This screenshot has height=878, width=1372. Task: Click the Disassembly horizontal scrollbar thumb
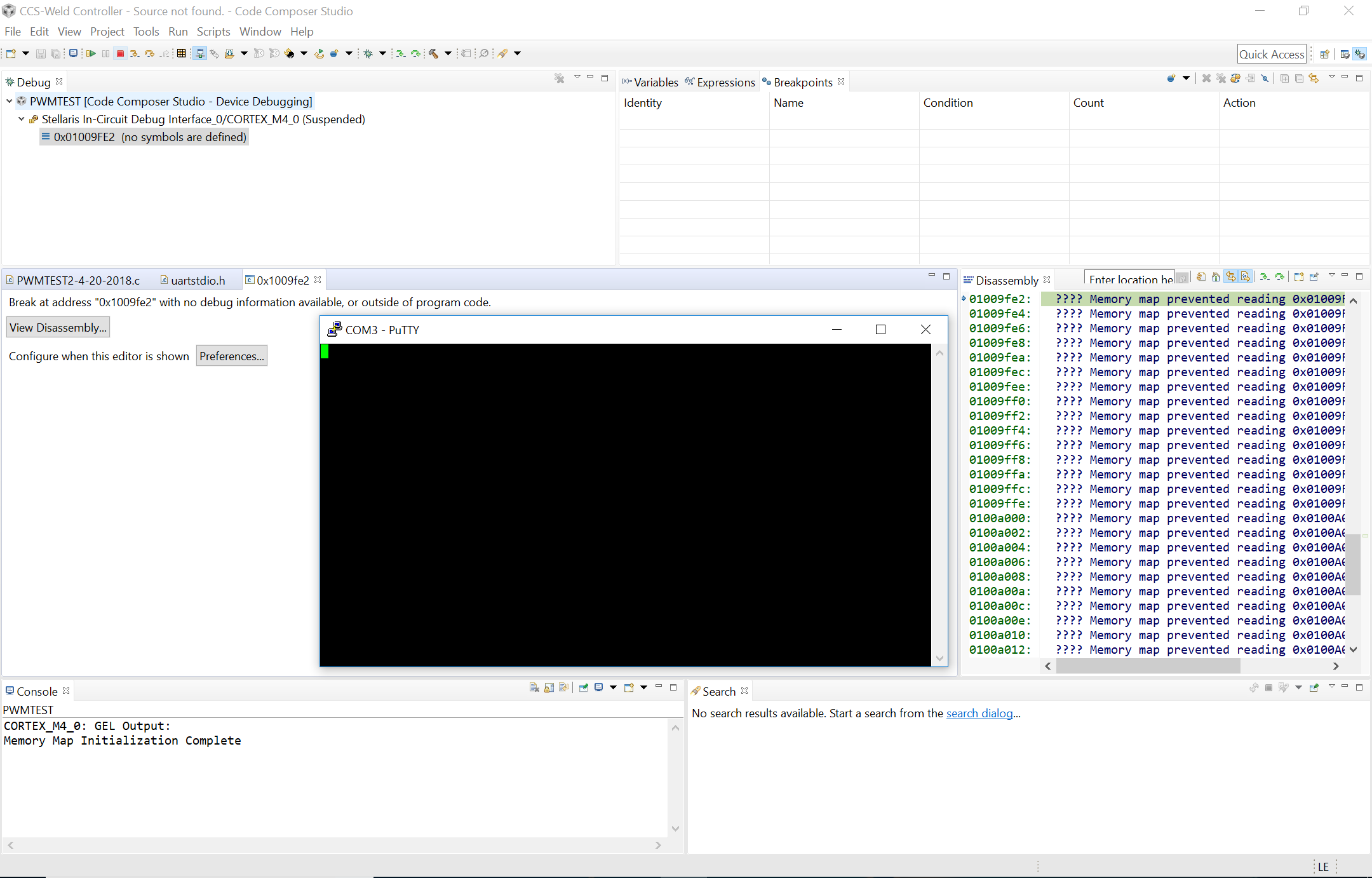click(1148, 666)
